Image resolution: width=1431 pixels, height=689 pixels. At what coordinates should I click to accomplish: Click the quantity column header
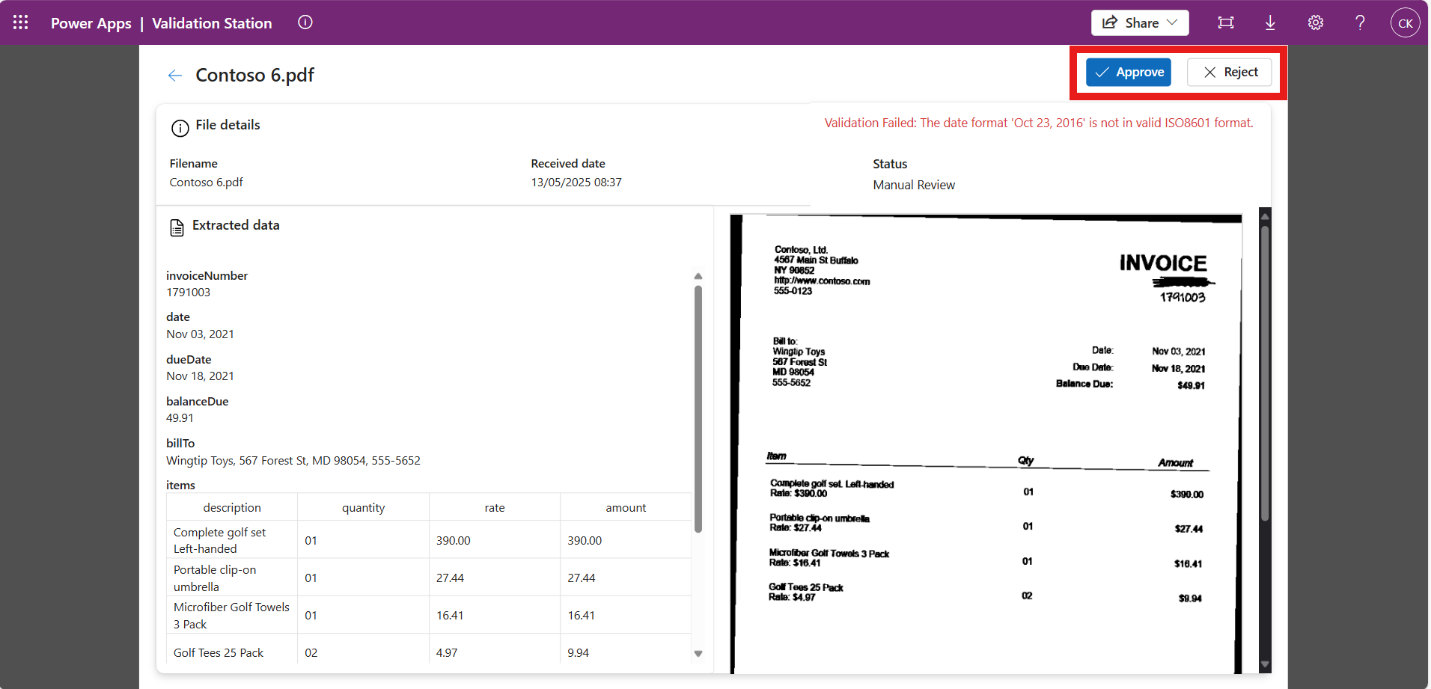coord(363,508)
